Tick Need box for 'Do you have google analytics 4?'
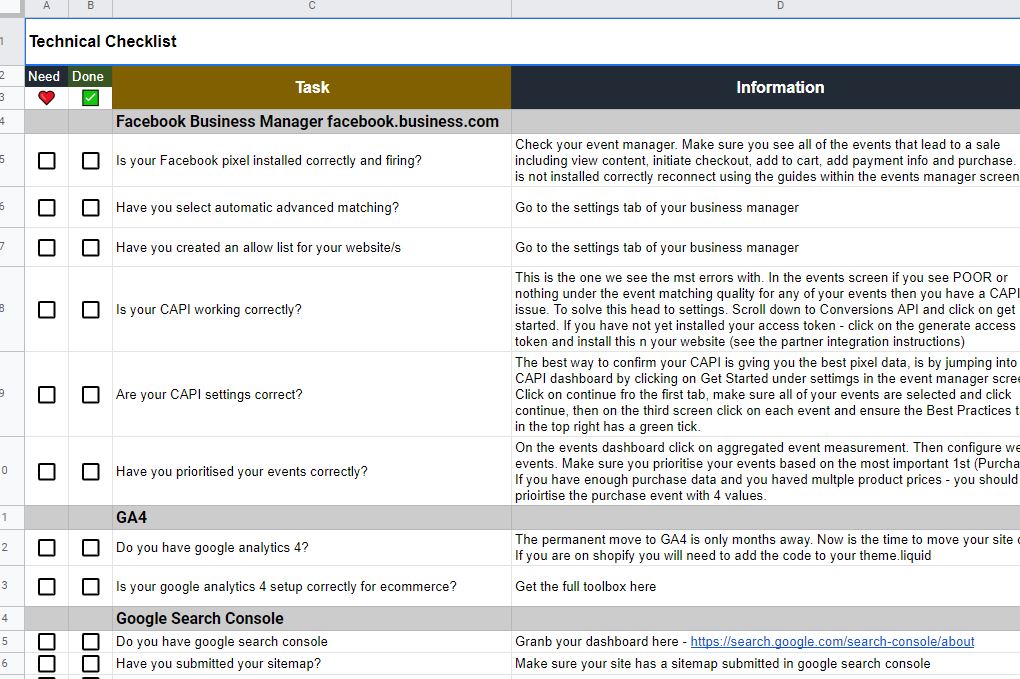The image size is (1020, 679). point(47,548)
